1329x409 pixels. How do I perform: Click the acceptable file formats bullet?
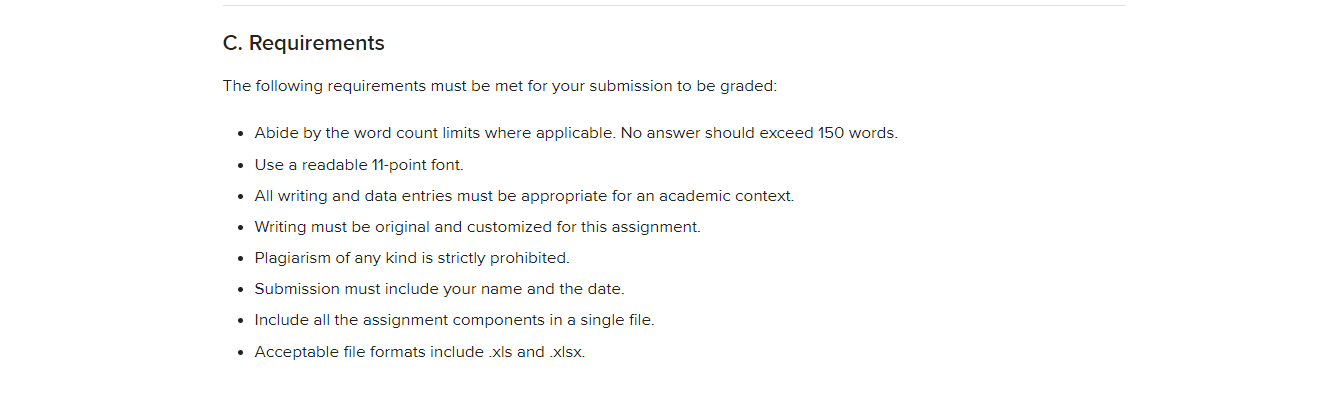pos(420,352)
